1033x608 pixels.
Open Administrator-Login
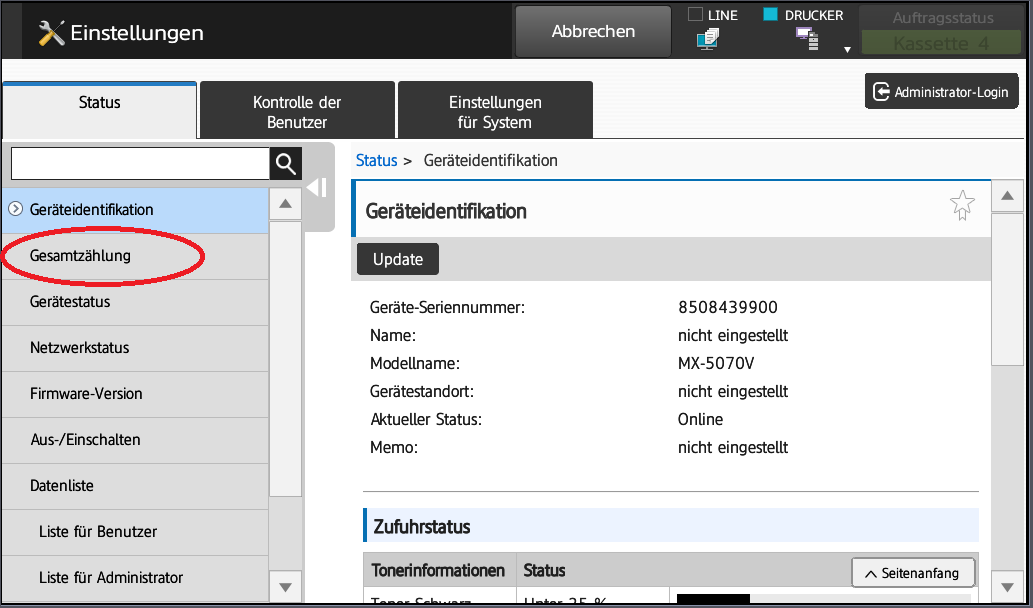940,92
